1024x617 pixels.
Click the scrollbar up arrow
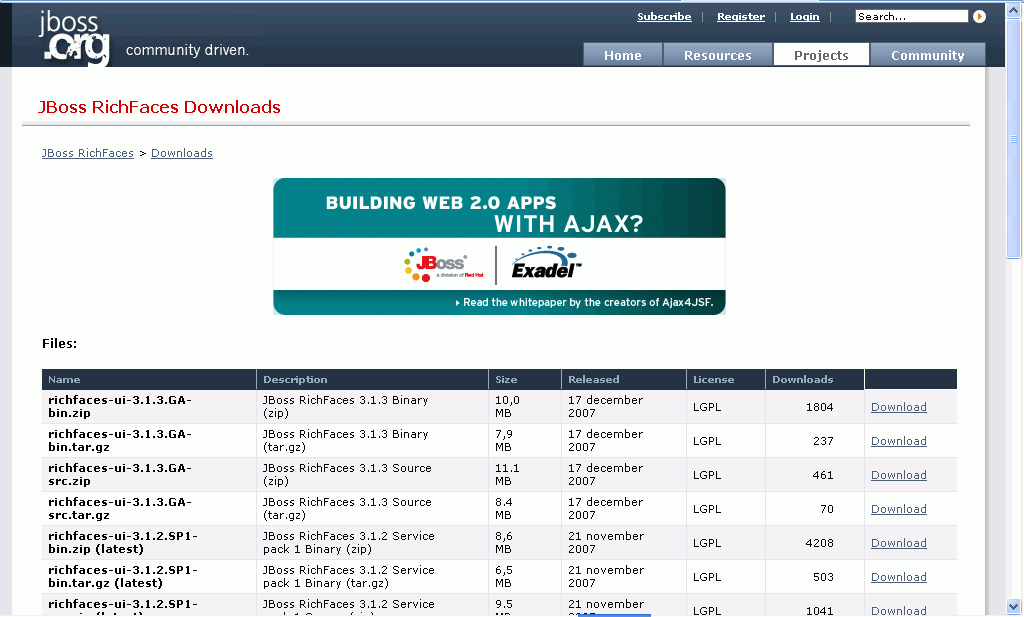(x=1014, y=8)
